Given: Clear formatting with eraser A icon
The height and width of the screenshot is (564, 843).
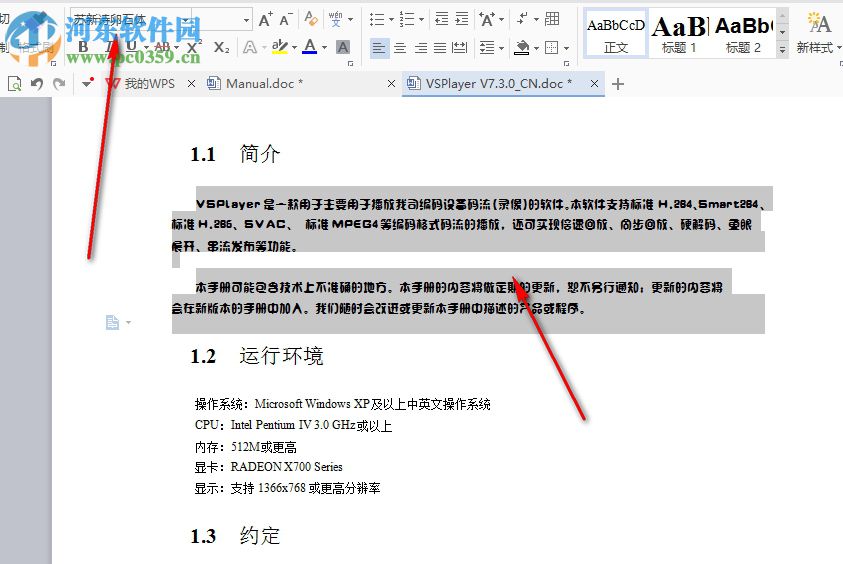Looking at the screenshot, I should point(311,19).
